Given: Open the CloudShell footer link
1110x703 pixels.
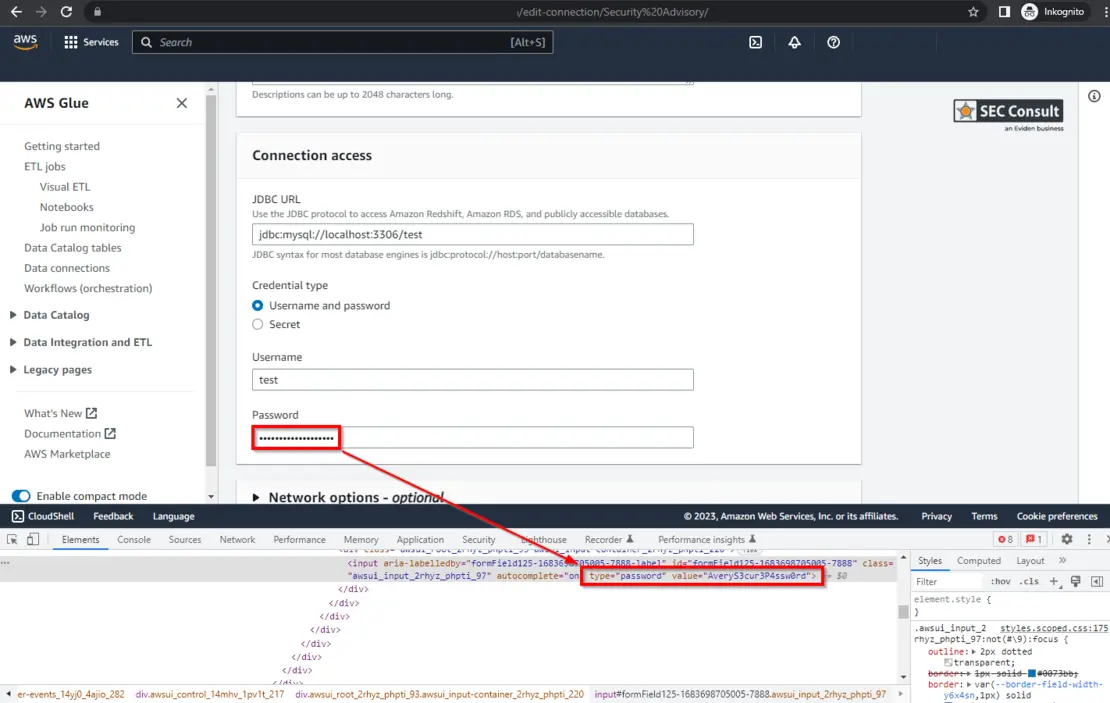Looking at the screenshot, I should pos(43,516).
